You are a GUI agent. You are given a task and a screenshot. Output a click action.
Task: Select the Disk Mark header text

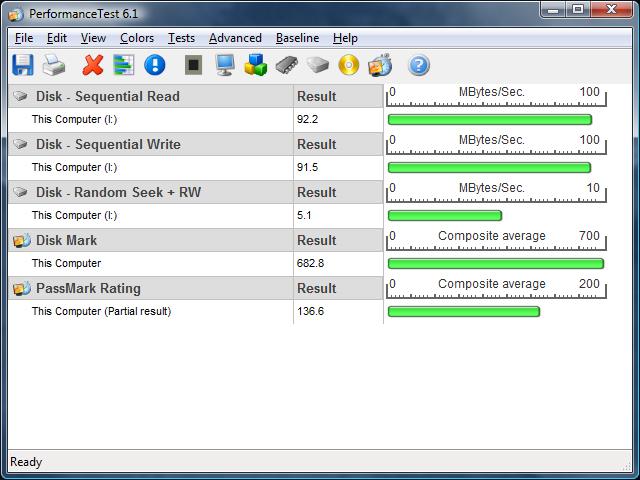point(67,240)
